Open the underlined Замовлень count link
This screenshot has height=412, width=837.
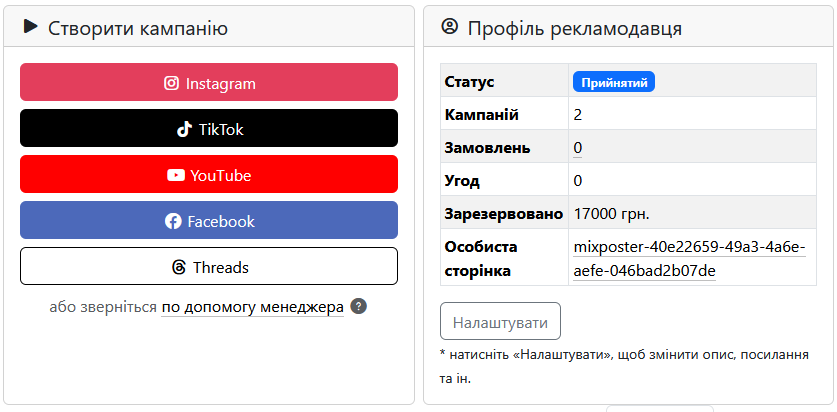(x=578, y=148)
